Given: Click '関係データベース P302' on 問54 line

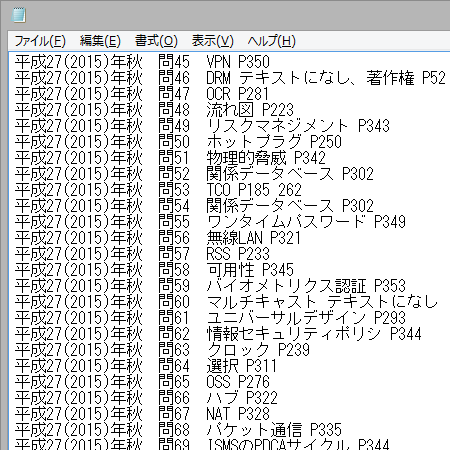Looking at the screenshot, I should pos(290,206).
